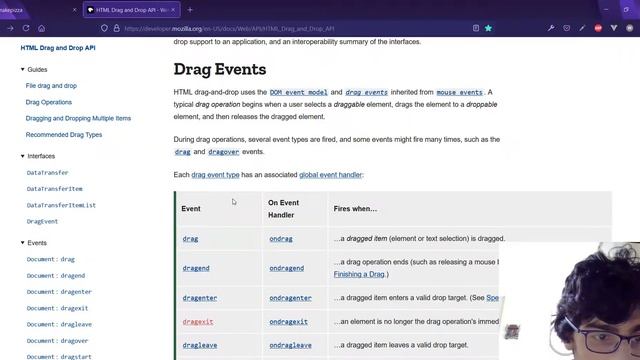
Task: Open Document: drag event link
Action: 51,259
